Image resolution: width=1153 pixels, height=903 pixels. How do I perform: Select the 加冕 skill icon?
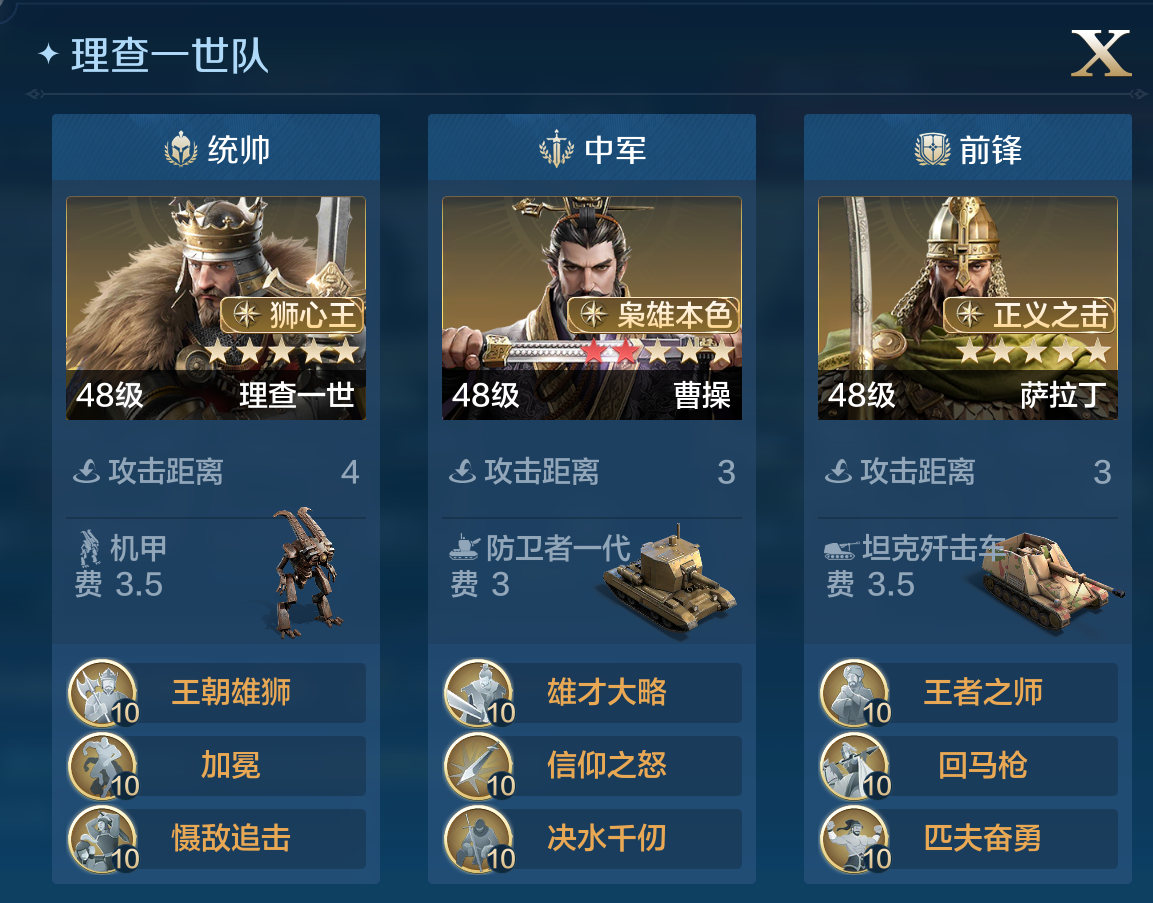[x=103, y=766]
